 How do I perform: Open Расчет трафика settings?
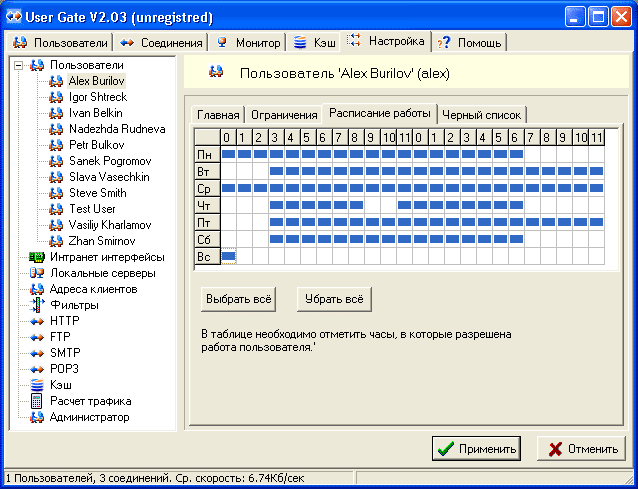click(91, 401)
